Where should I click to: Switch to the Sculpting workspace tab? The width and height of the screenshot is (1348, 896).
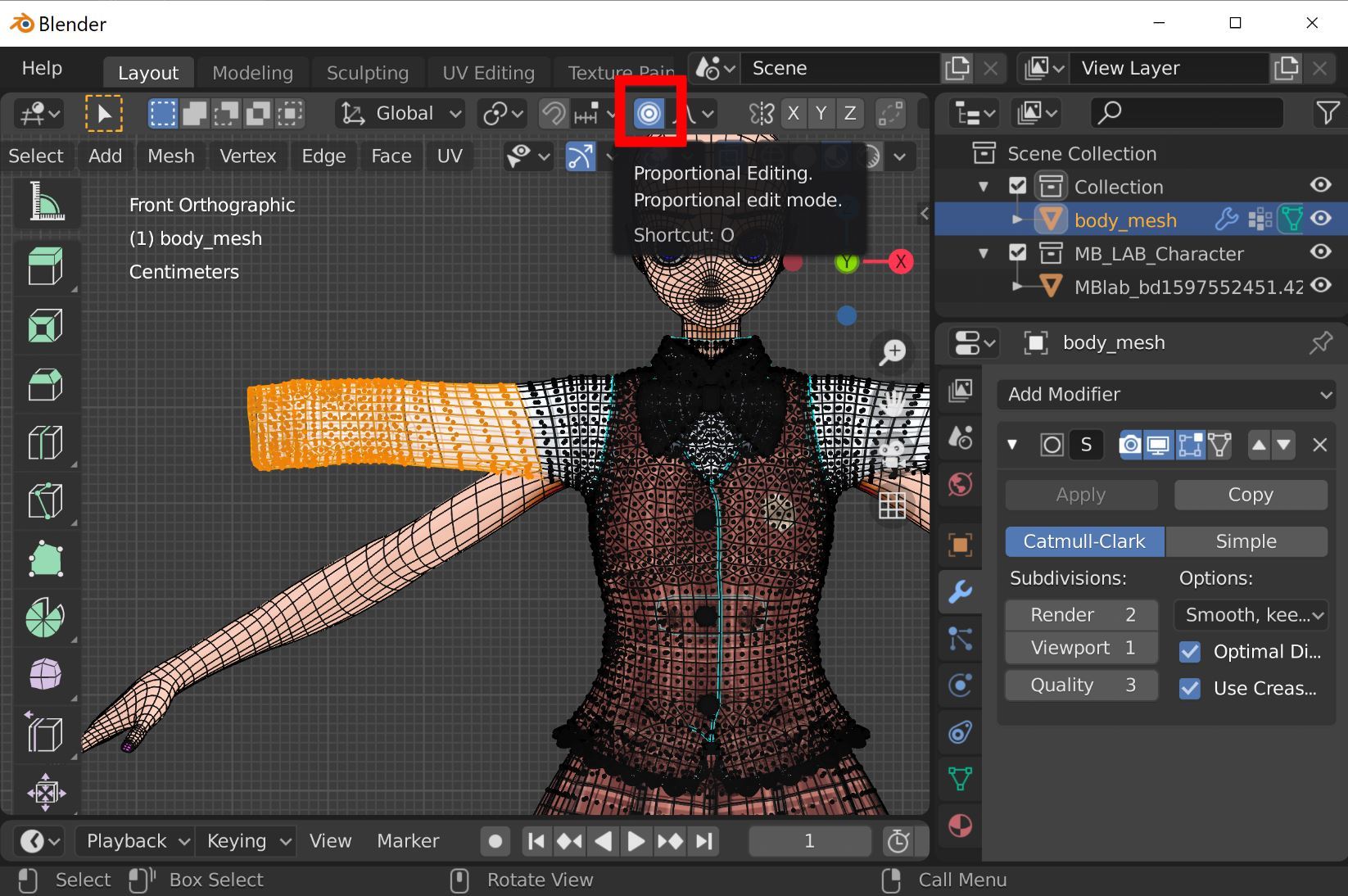pyautogui.click(x=367, y=73)
